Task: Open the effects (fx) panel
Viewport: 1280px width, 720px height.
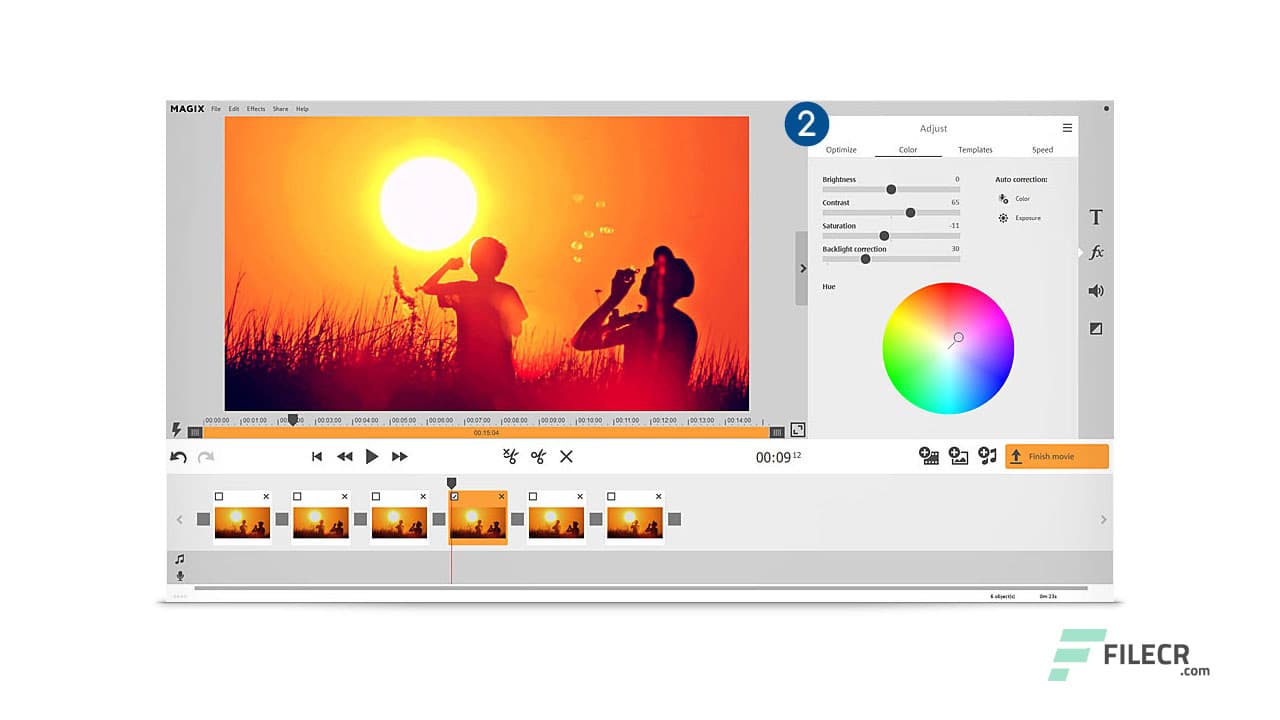Action: [x=1095, y=253]
